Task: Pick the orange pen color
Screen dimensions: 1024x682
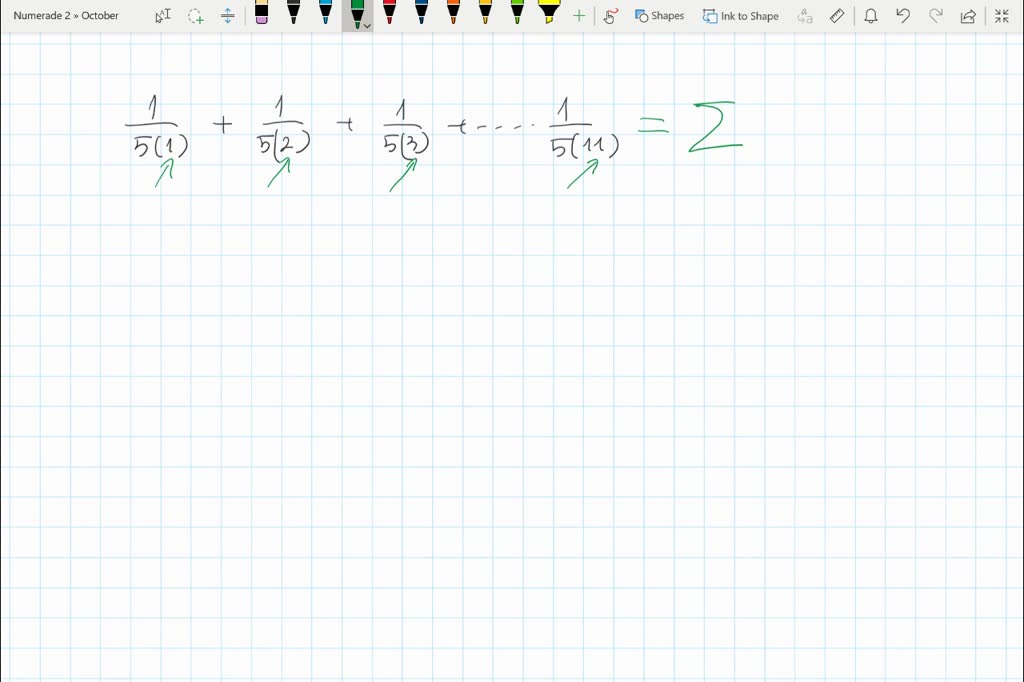Action: pos(453,15)
